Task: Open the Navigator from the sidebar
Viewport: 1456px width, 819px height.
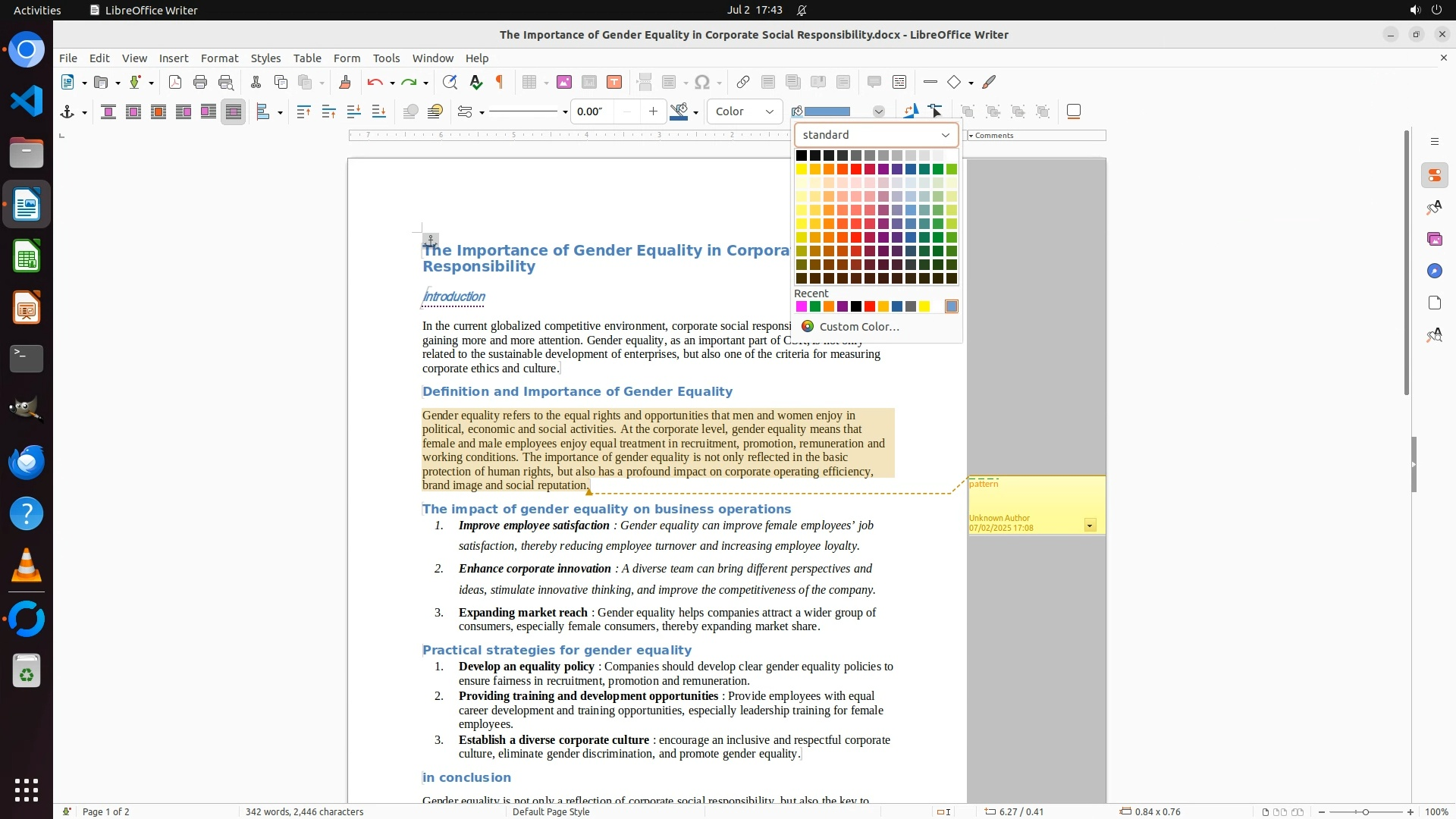Action: (x=1434, y=271)
